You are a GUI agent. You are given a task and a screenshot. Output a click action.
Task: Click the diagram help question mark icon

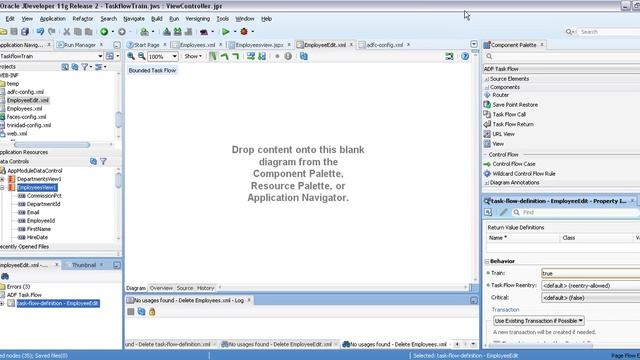465,56
